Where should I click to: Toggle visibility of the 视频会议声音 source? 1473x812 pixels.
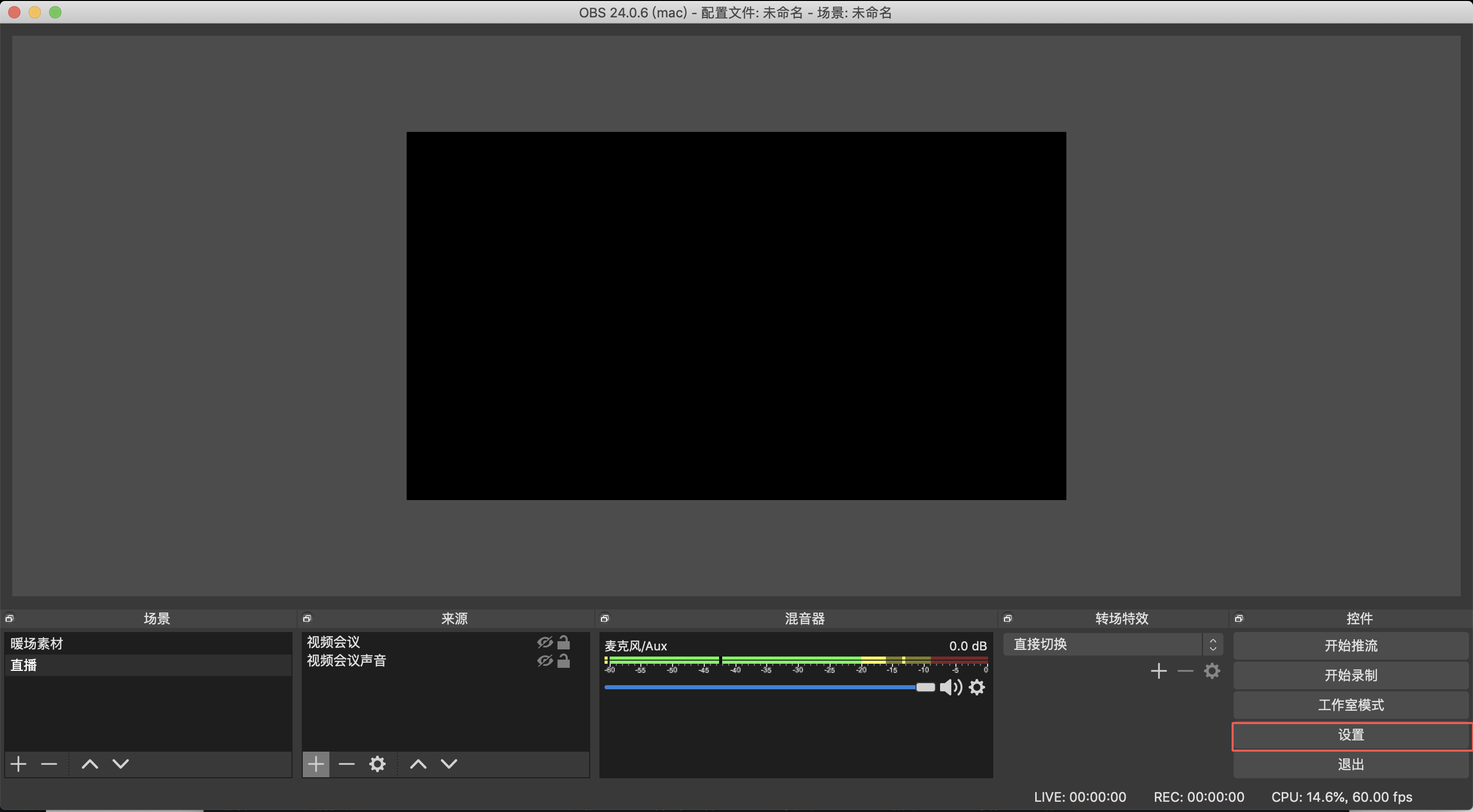[x=545, y=661]
